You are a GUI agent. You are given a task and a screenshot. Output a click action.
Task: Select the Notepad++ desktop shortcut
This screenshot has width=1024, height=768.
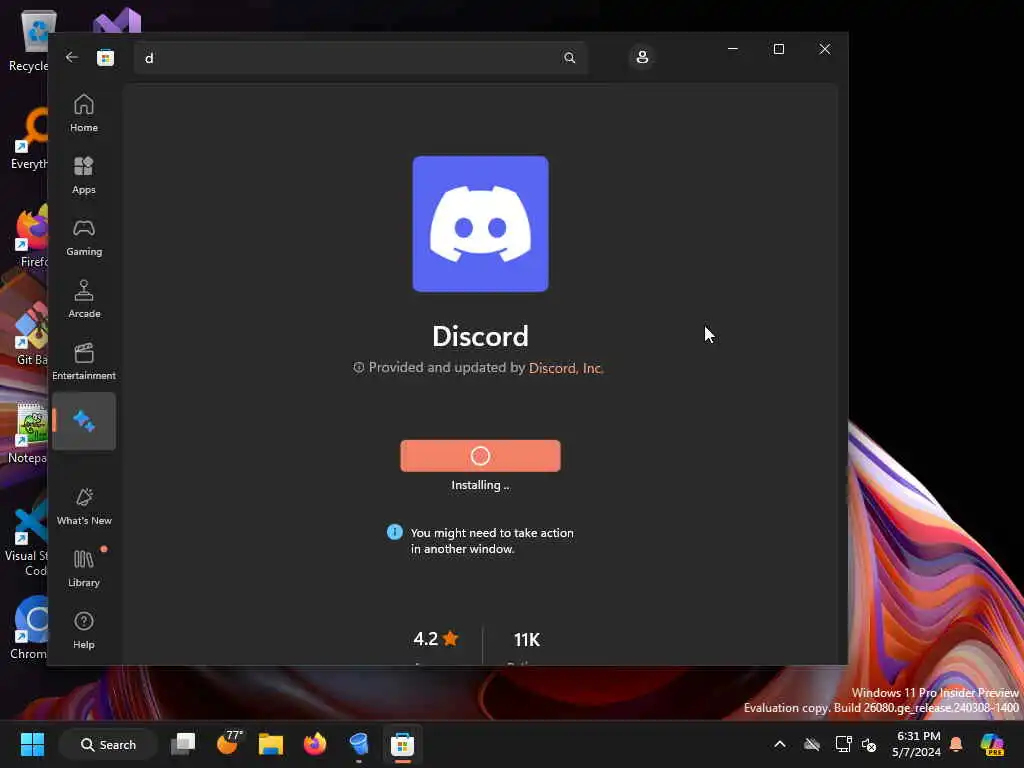click(29, 432)
